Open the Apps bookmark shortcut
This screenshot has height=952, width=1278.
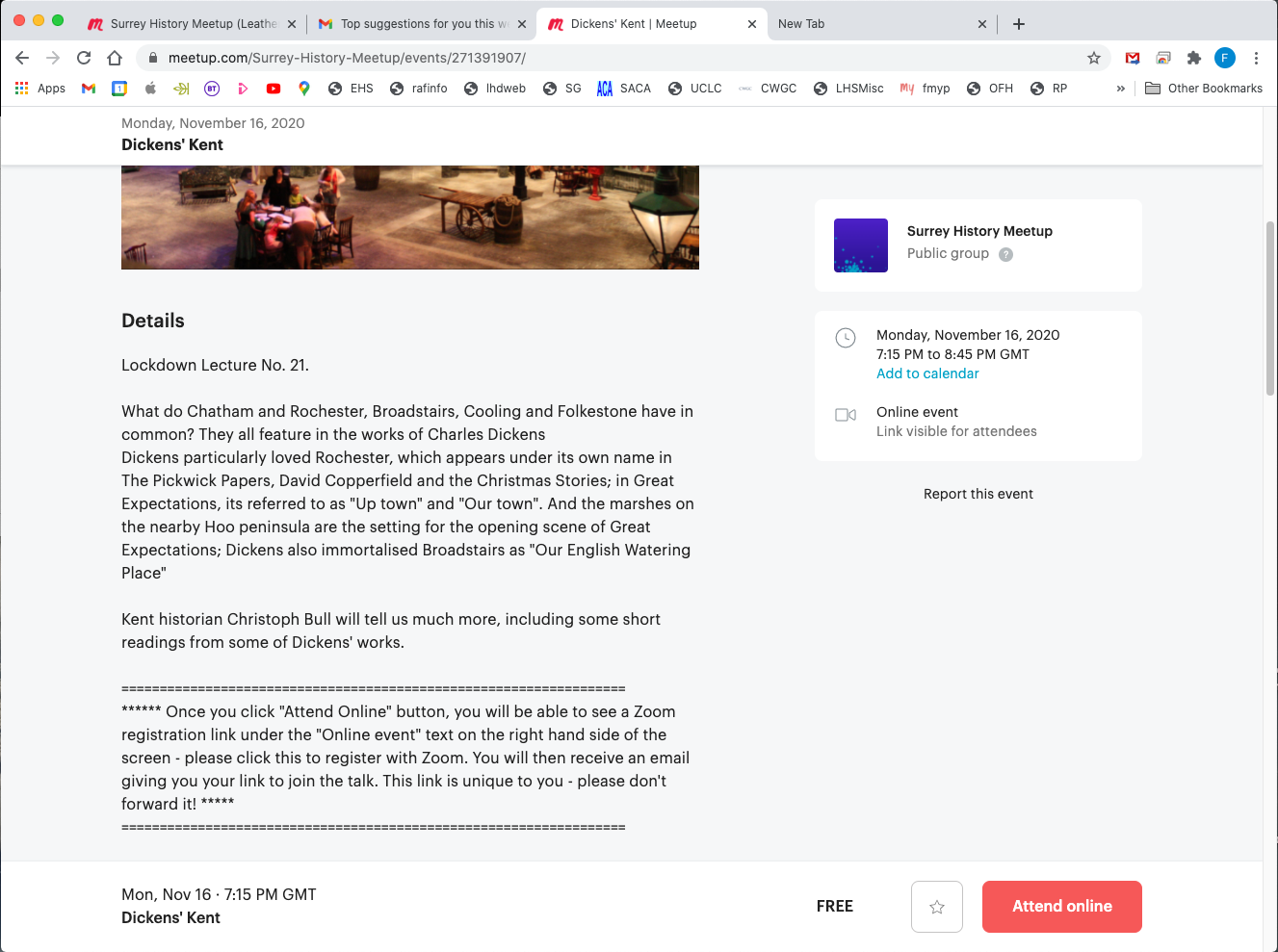pos(40,89)
